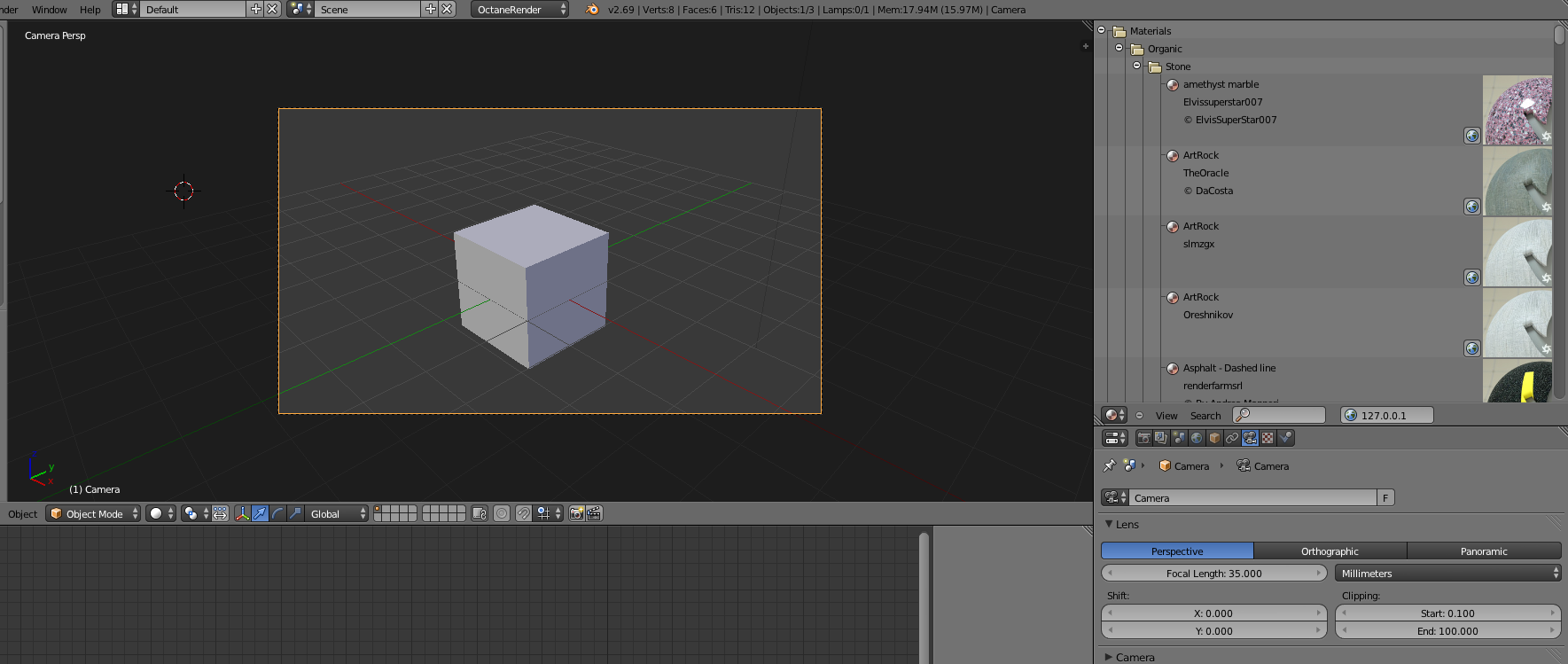The height and width of the screenshot is (664, 1568).
Task: Click the Shift X value field
Action: tap(1214, 613)
